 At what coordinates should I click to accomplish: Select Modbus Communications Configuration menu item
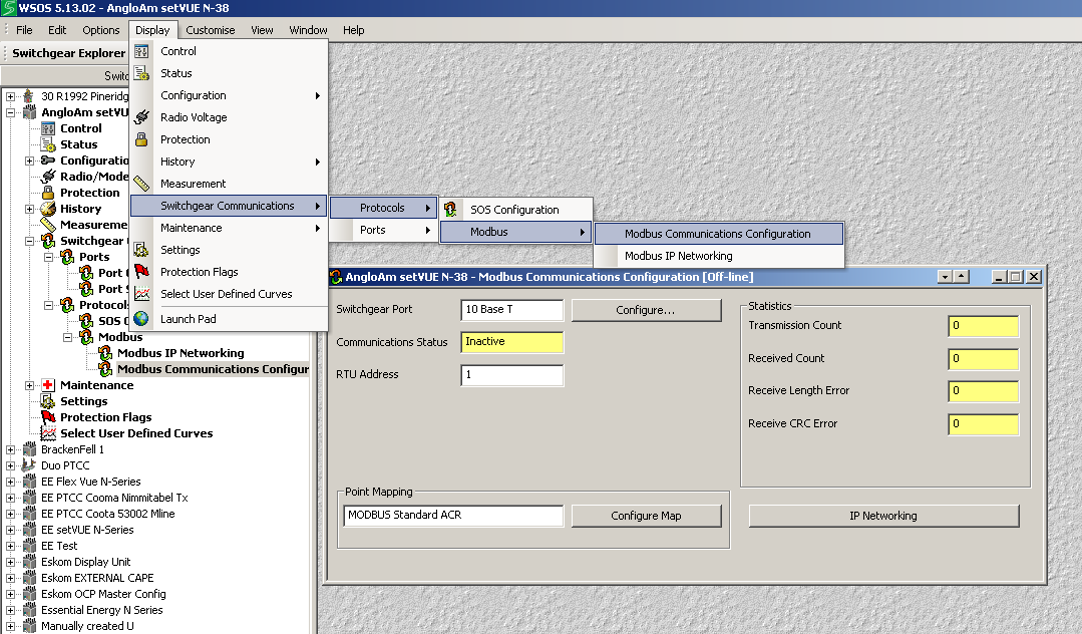pos(718,234)
